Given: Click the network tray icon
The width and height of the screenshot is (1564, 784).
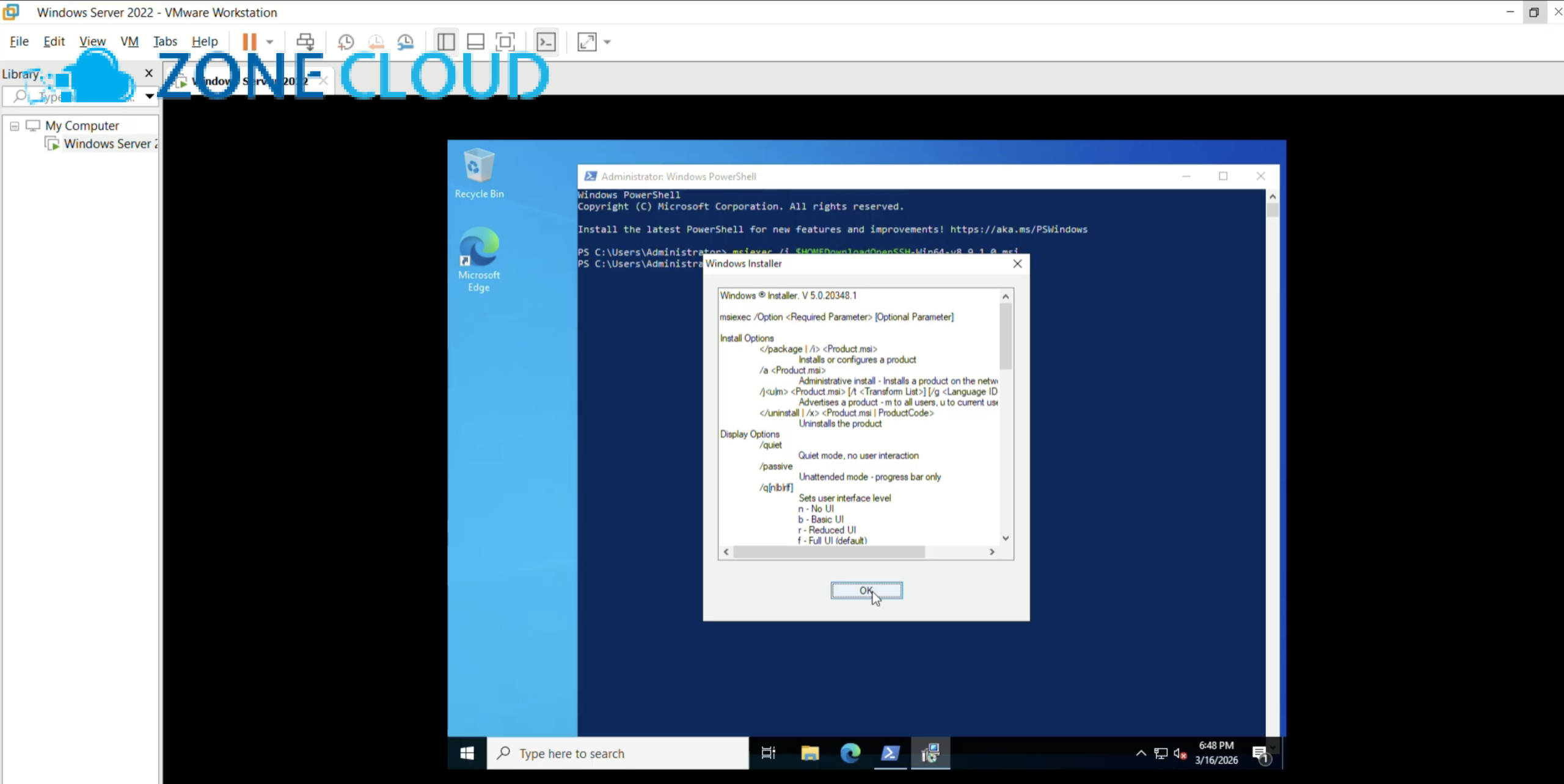Looking at the screenshot, I should (x=1161, y=753).
